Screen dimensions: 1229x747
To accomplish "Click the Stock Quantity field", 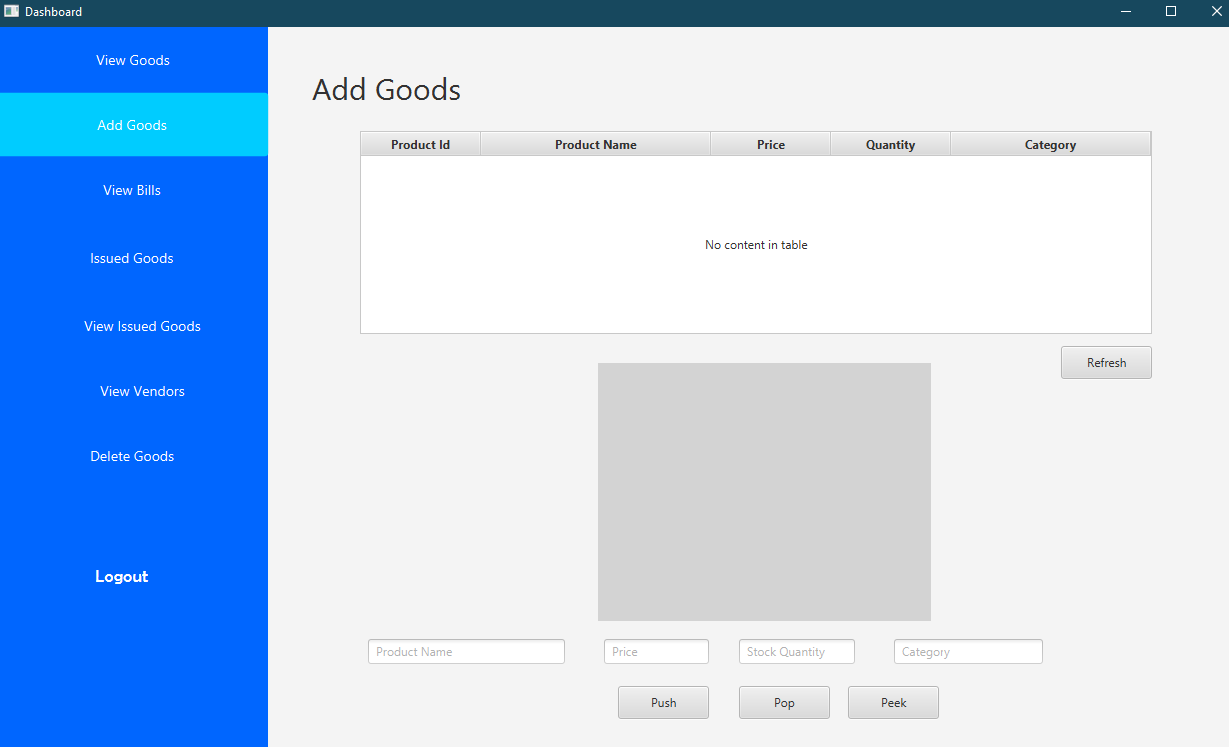I will pyautogui.click(x=795, y=651).
